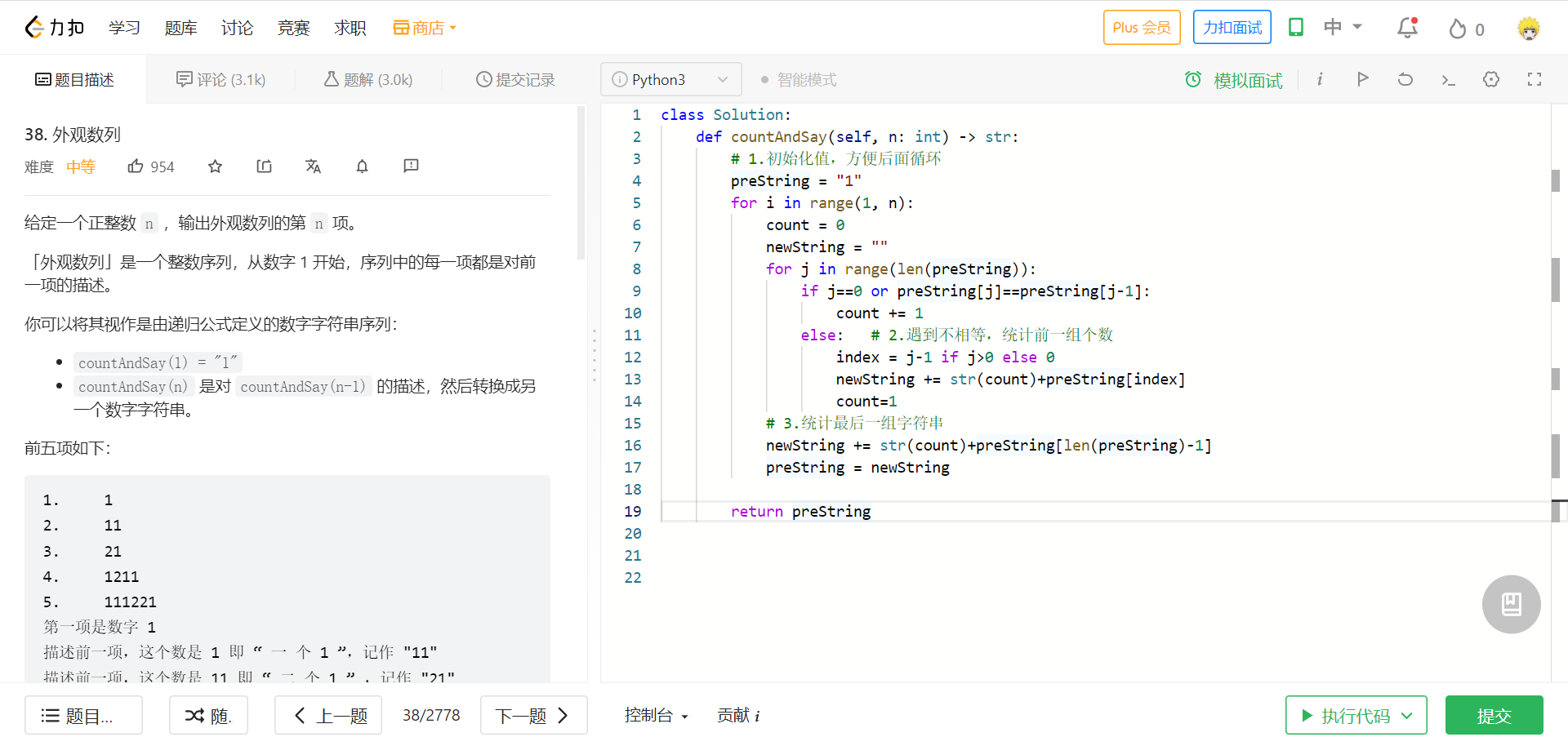
Task: Open the floating notes book icon
Action: [1511, 604]
